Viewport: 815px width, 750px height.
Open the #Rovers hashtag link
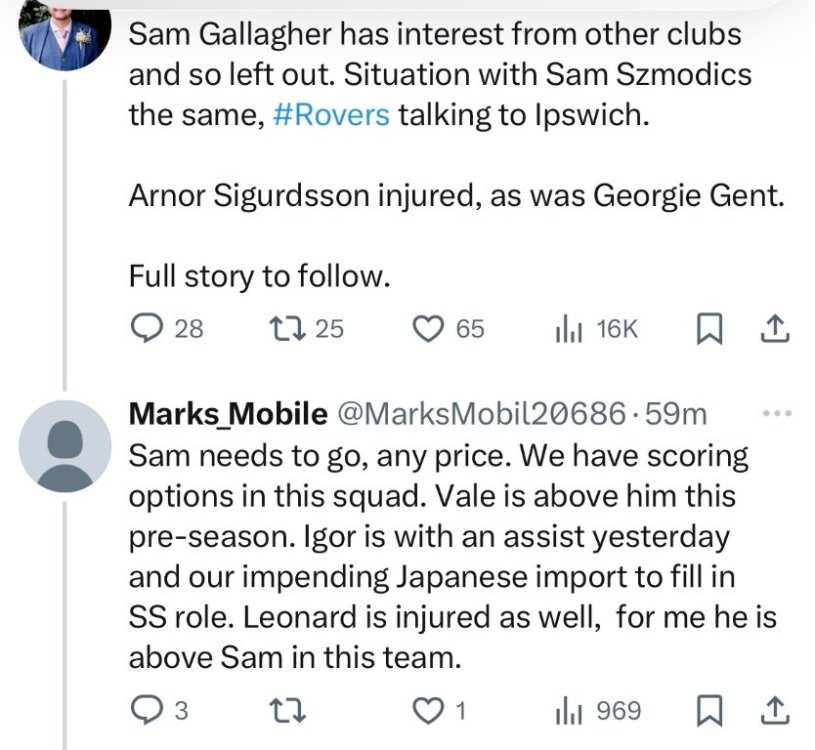point(329,114)
